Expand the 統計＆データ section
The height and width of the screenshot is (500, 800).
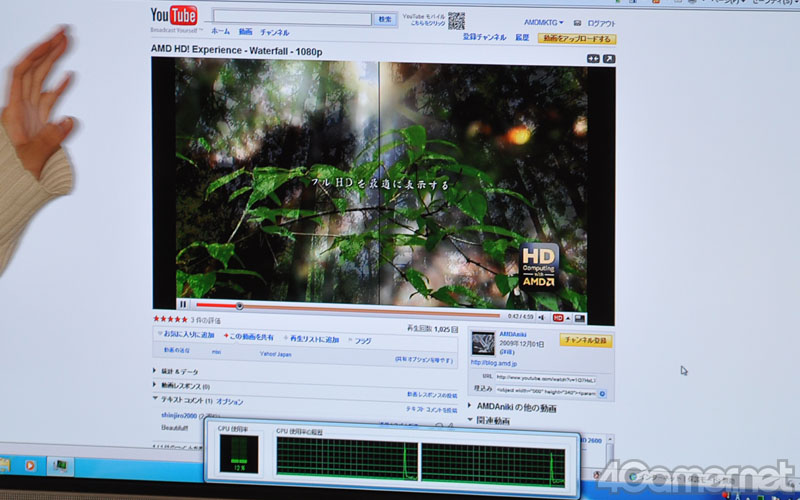coord(176,371)
